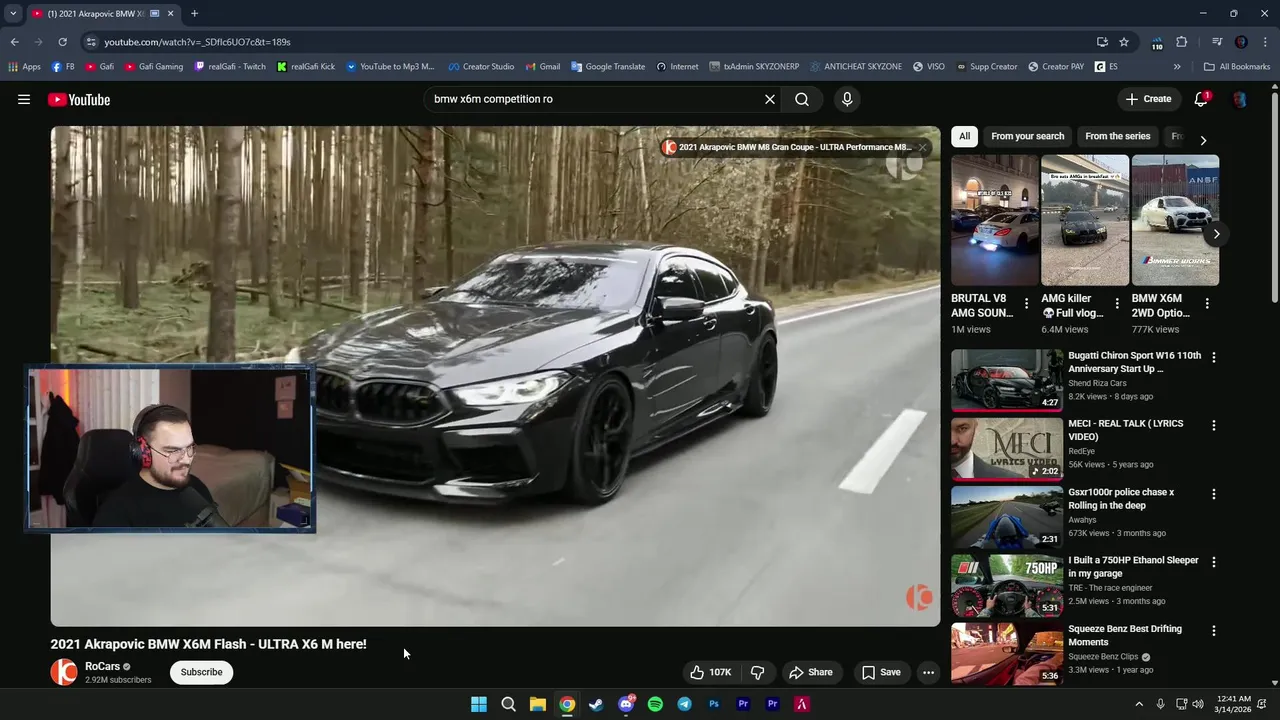The image size is (1280, 720).
Task: Open the Chrome tab search dropdown
Action: pyautogui.click(x=13, y=13)
